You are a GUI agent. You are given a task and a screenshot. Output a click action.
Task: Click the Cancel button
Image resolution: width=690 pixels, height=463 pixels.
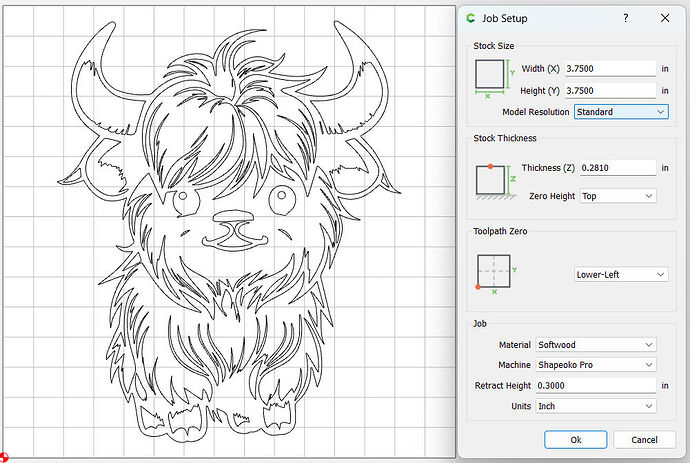tap(644, 440)
